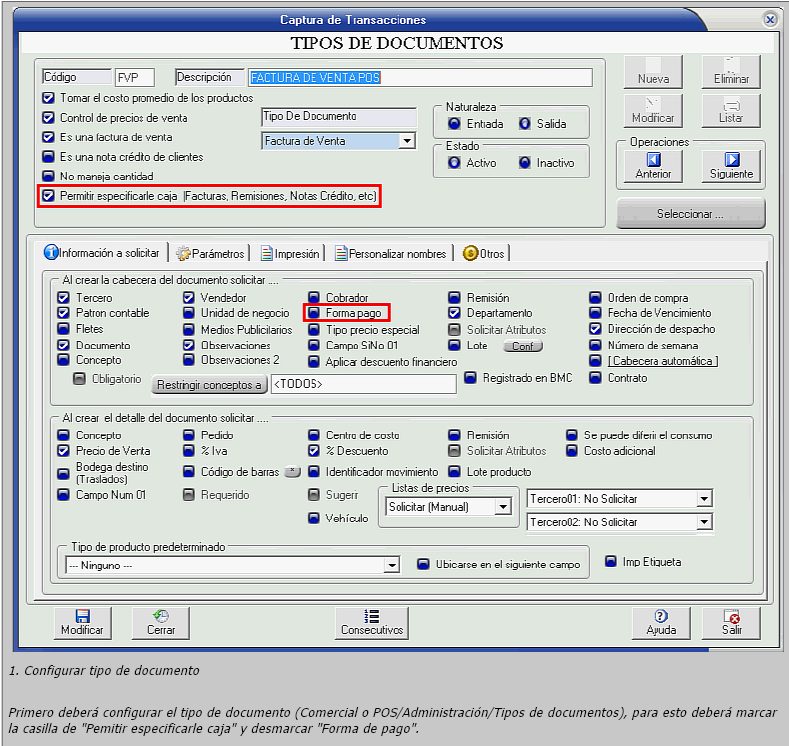Expand the Factura de Venta dropdown
Image resolution: width=789 pixels, height=746 pixels.
tap(406, 141)
